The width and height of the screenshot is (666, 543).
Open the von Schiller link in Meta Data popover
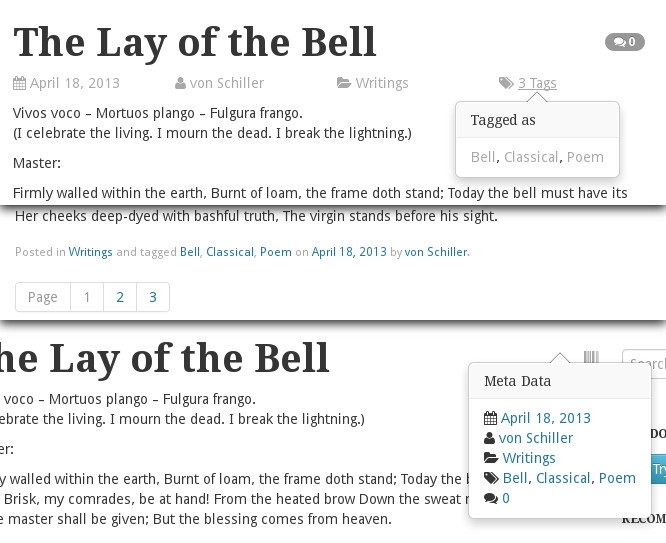[536, 438]
